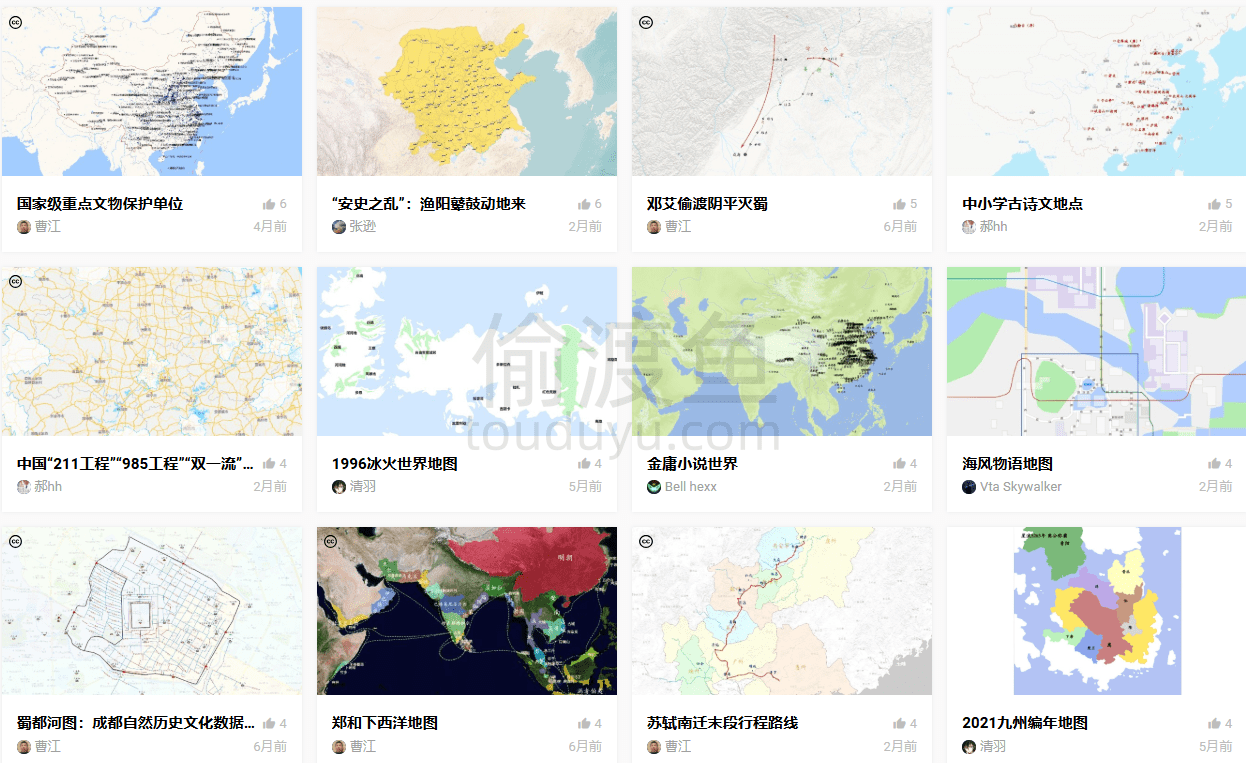This screenshot has height=763, width=1246.
Task: Open the 海风物语地图 map preview image
Action: pyautogui.click(x=1096, y=351)
